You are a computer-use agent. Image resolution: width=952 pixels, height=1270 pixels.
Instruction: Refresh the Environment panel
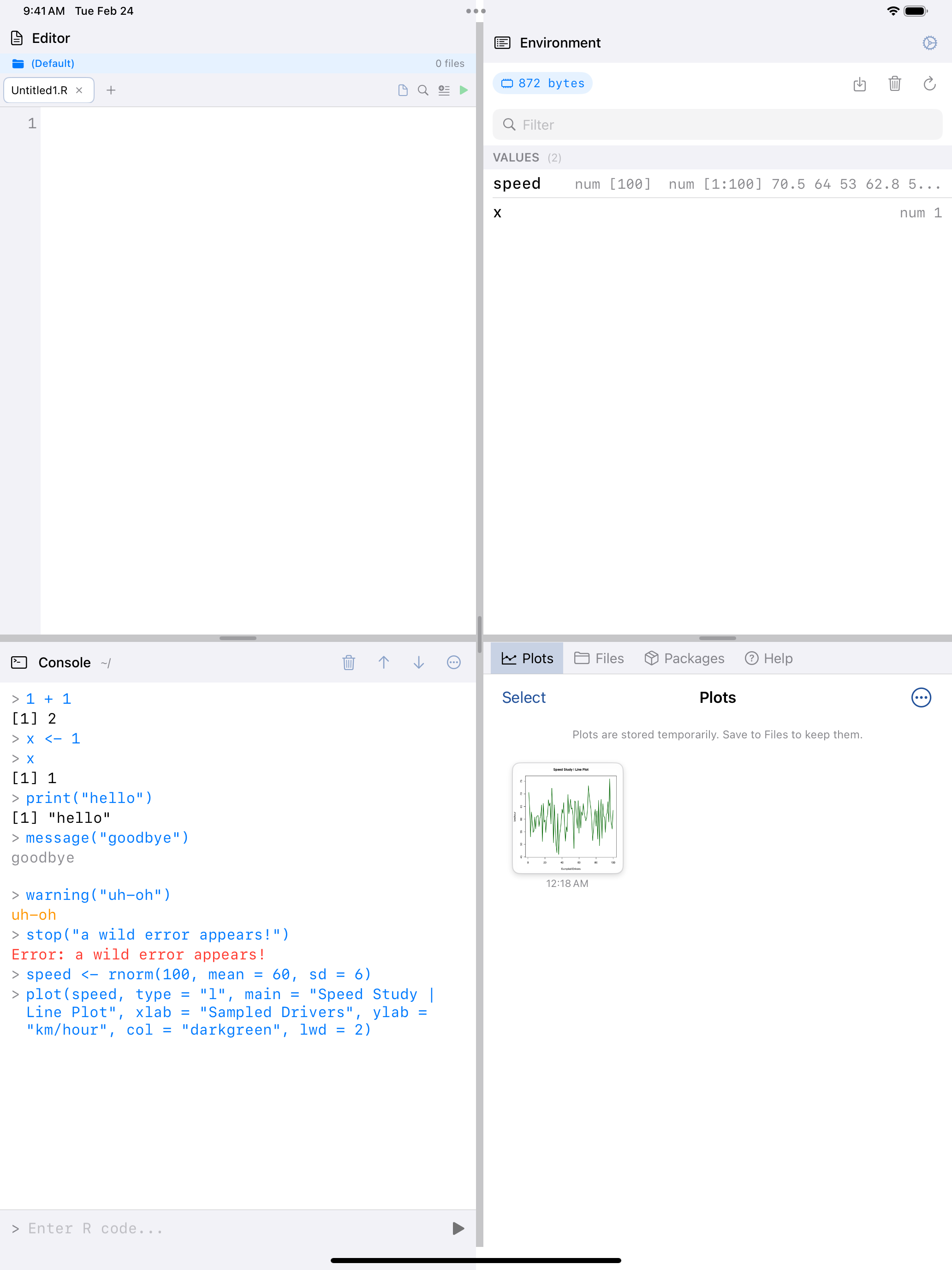[x=929, y=84]
